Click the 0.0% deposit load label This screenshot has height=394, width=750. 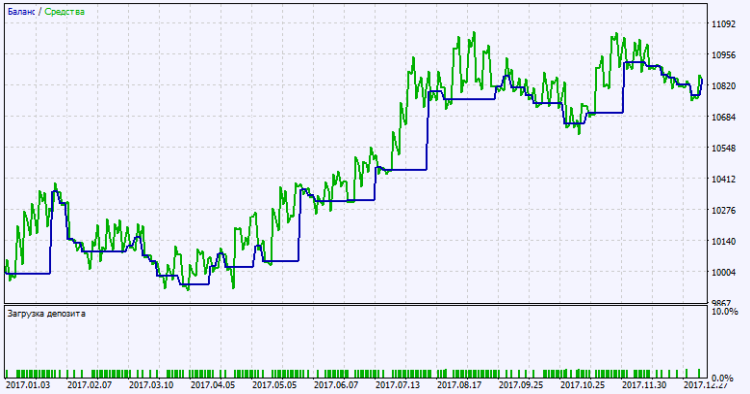(723, 379)
